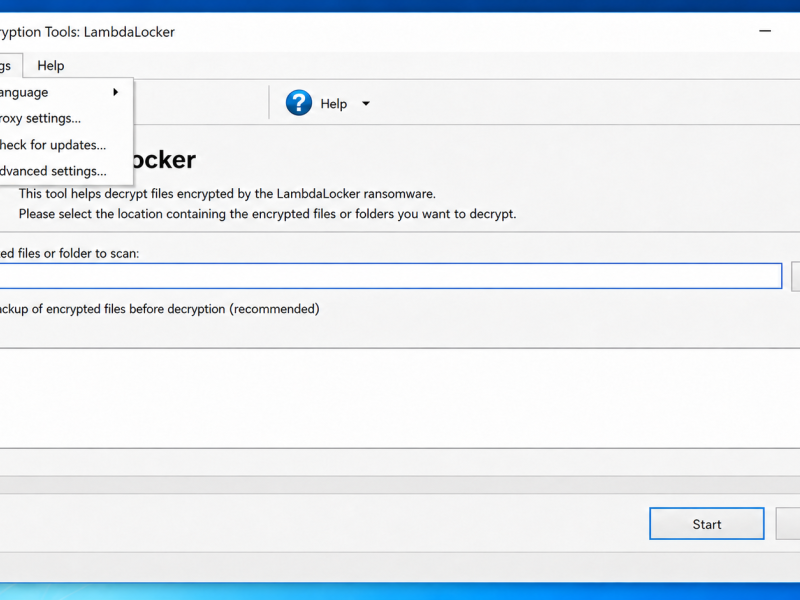Screen dimensions: 800x600
Task: Click 'This tool helps decrypt files' description text
Action: 227,194
